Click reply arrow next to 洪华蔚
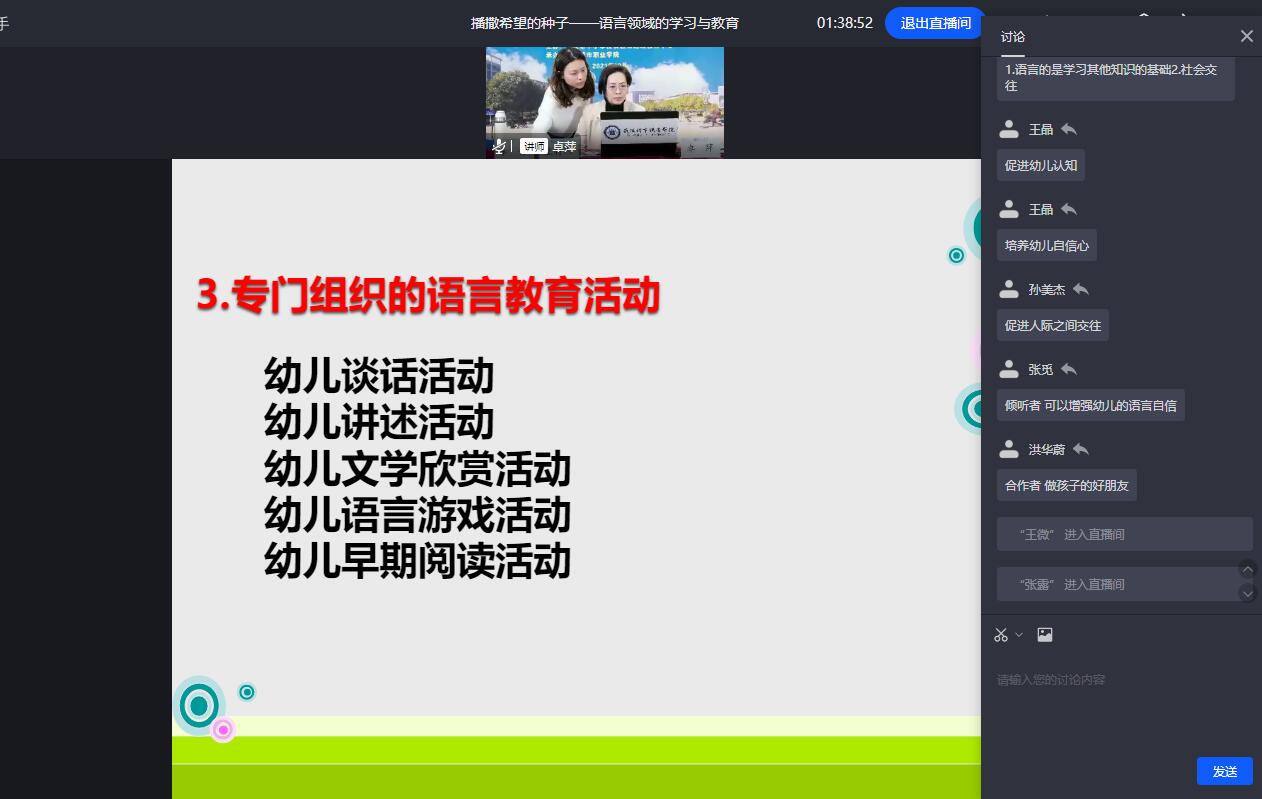1262x799 pixels. pyautogui.click(x=1081, y=449)
